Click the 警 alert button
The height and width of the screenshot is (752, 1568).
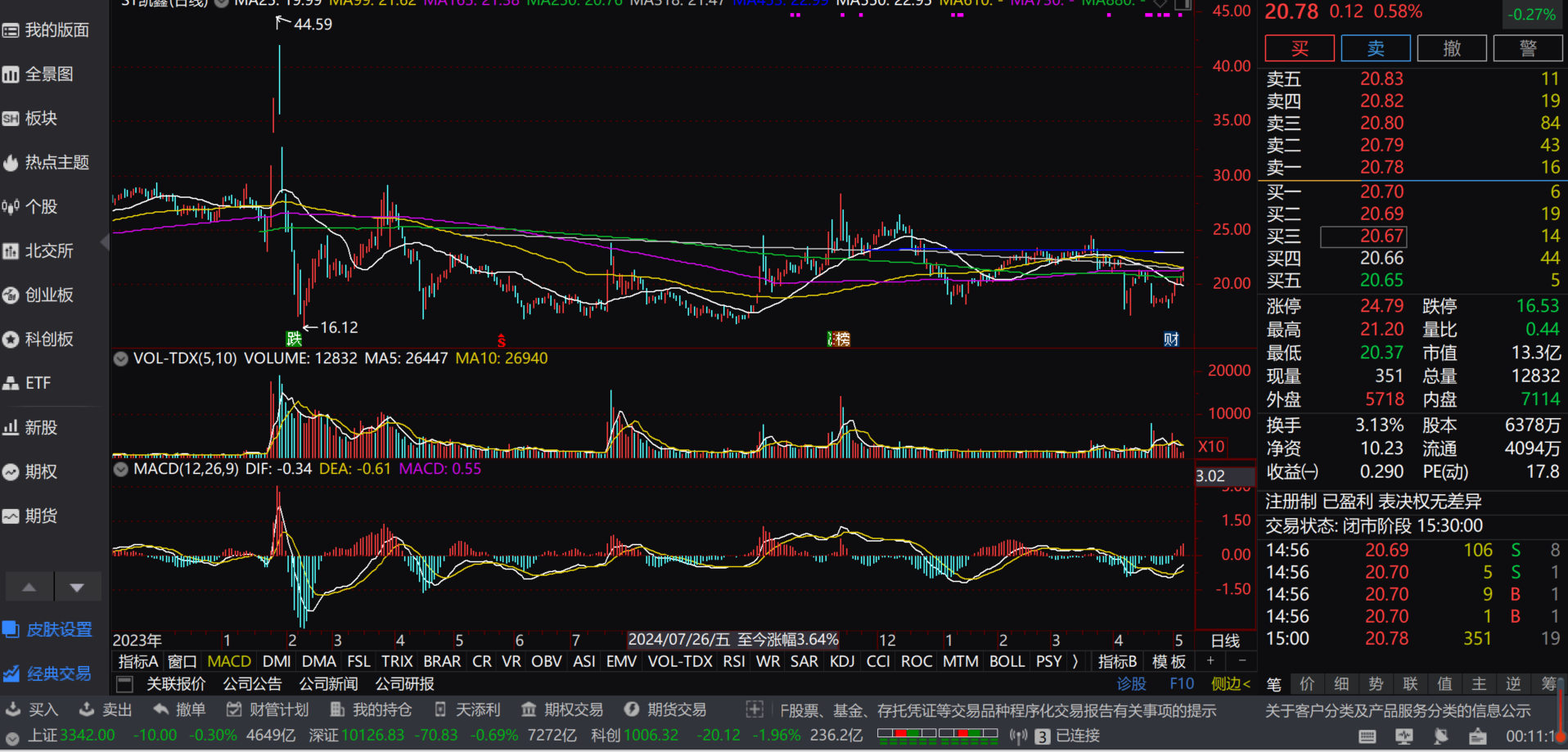1528,48
